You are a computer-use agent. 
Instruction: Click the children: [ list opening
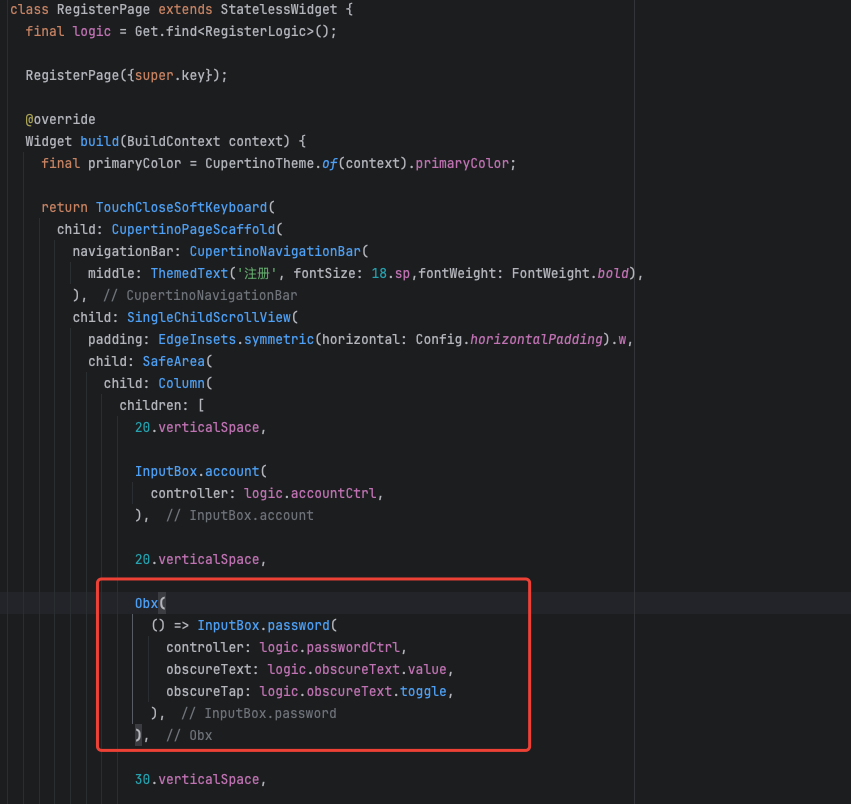click(x=162, y=406)
